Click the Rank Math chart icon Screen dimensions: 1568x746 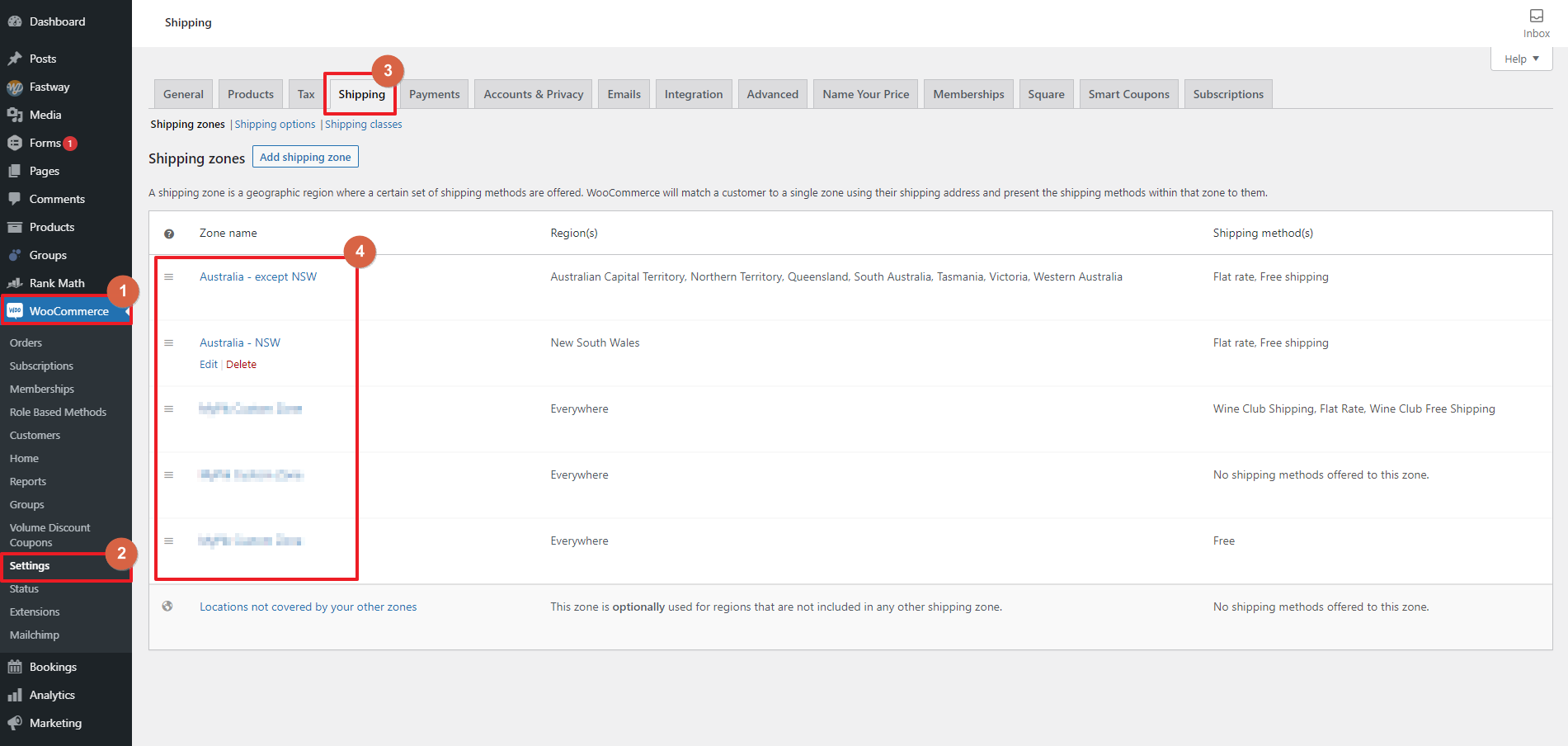tap(15, 283)
